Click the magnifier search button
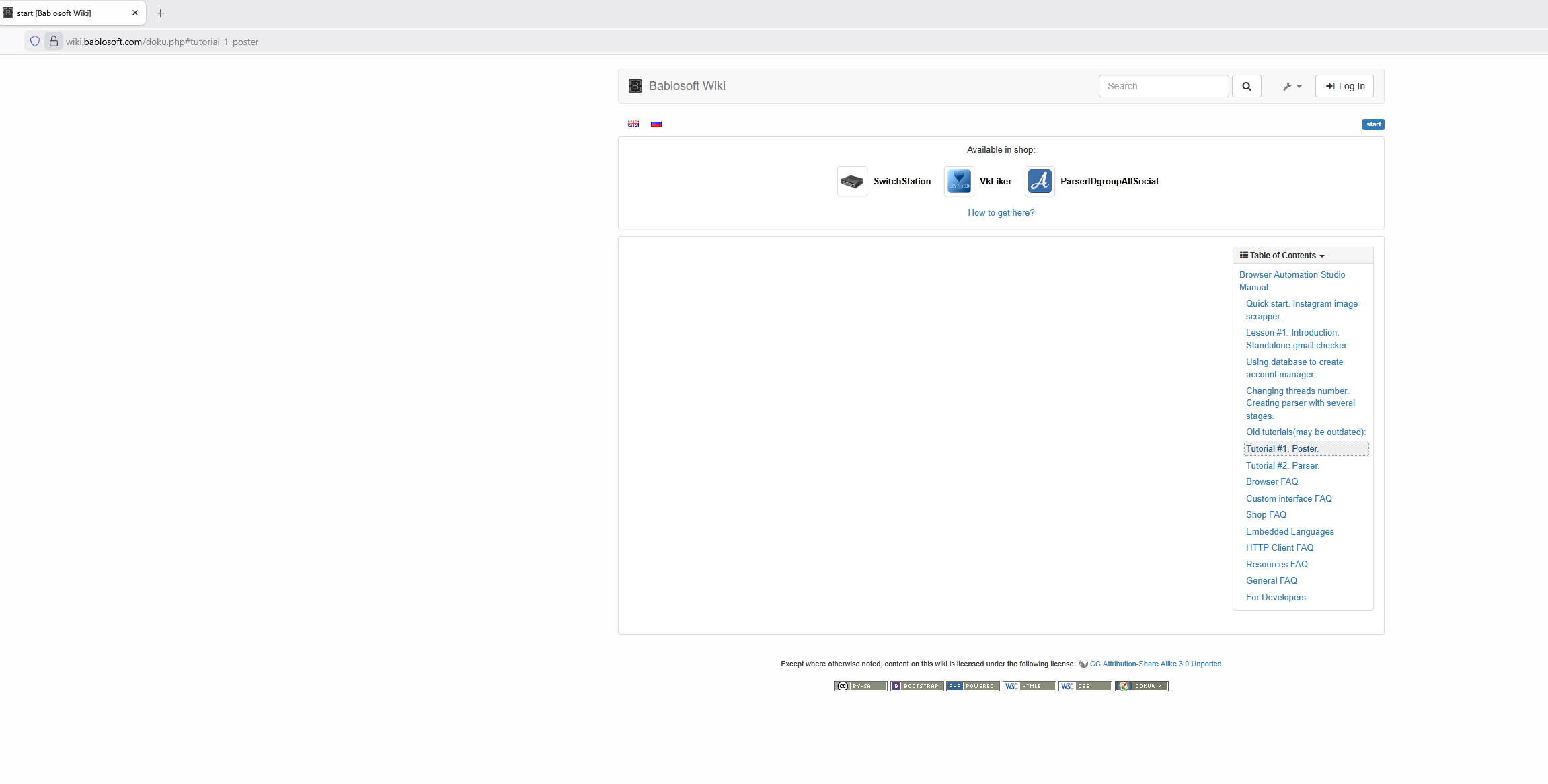1548x784 pixels. coord(1246,86)
